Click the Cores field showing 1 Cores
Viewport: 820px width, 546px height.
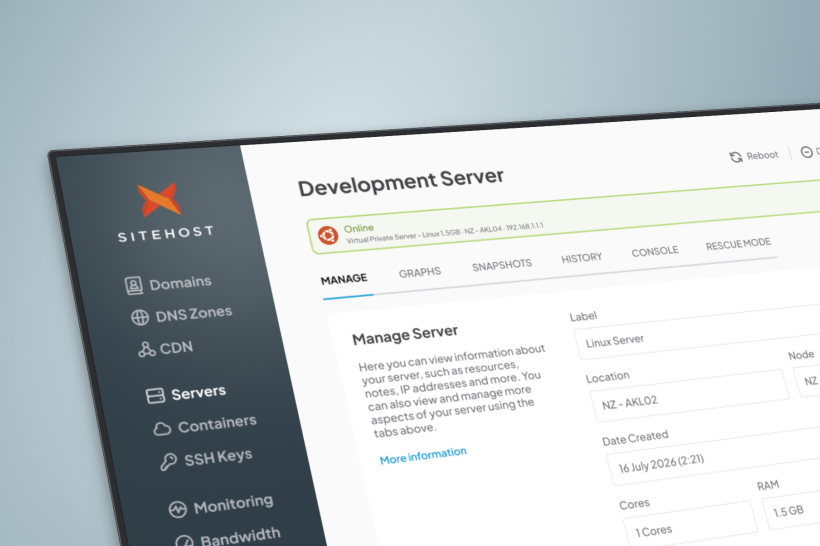coord(690,524)
